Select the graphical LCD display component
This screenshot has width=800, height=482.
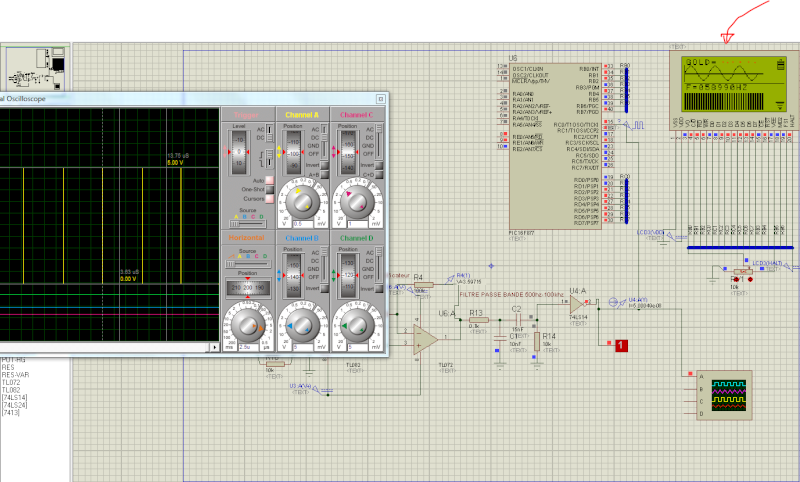point(734,90)
